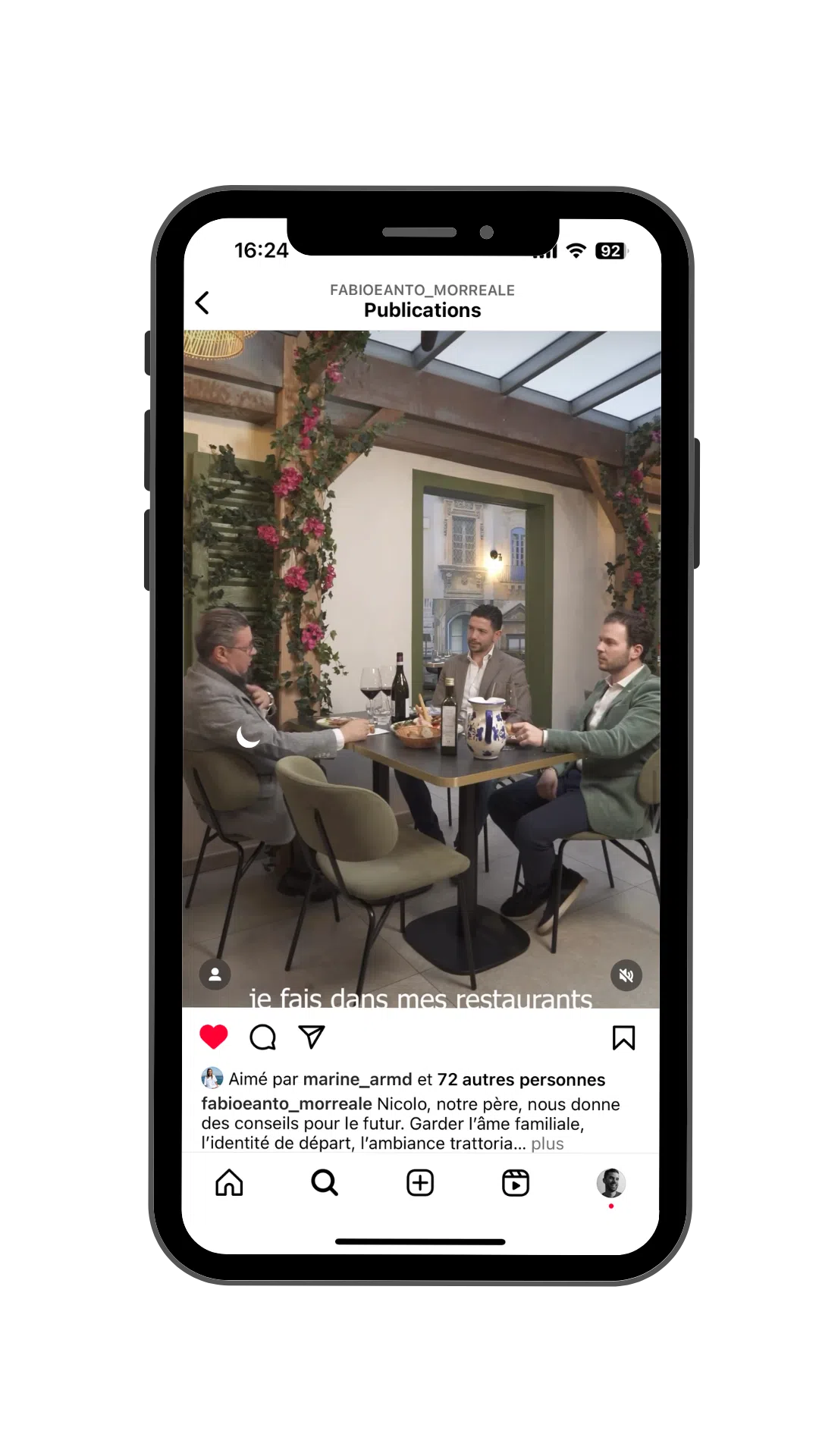
Task: Open the fabioeanto_morreale username in caption
Action: 287,1104
